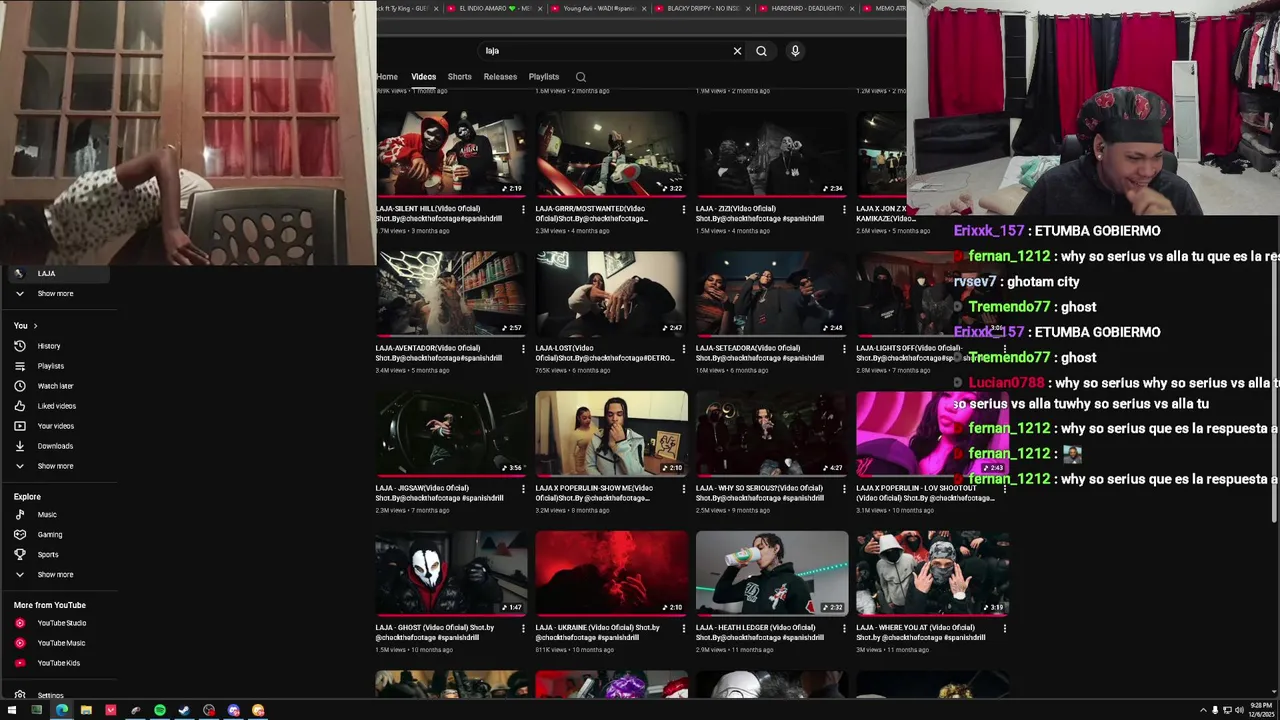Open more options for LAJA - GHOST video
This screenshot has width=1280, height=720.
click(x=523, y=629)
